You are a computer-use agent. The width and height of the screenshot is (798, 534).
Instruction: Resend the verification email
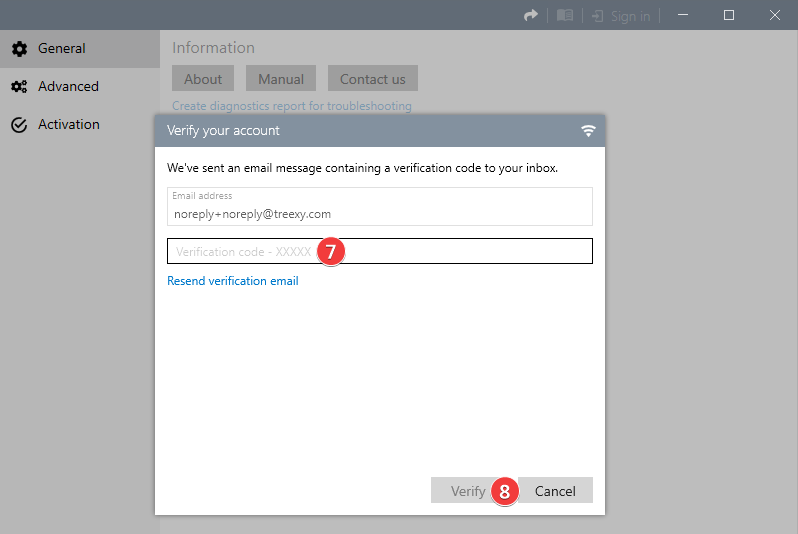pos(233,281)
